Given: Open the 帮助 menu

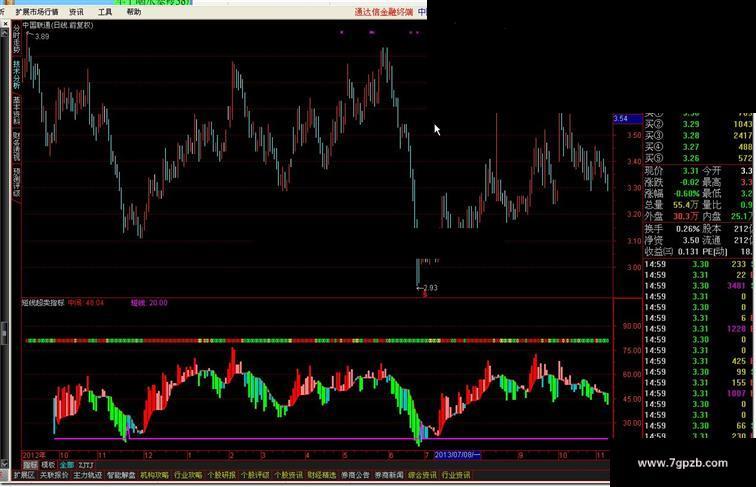Looking at the screenshot, I should coord(134,12).
